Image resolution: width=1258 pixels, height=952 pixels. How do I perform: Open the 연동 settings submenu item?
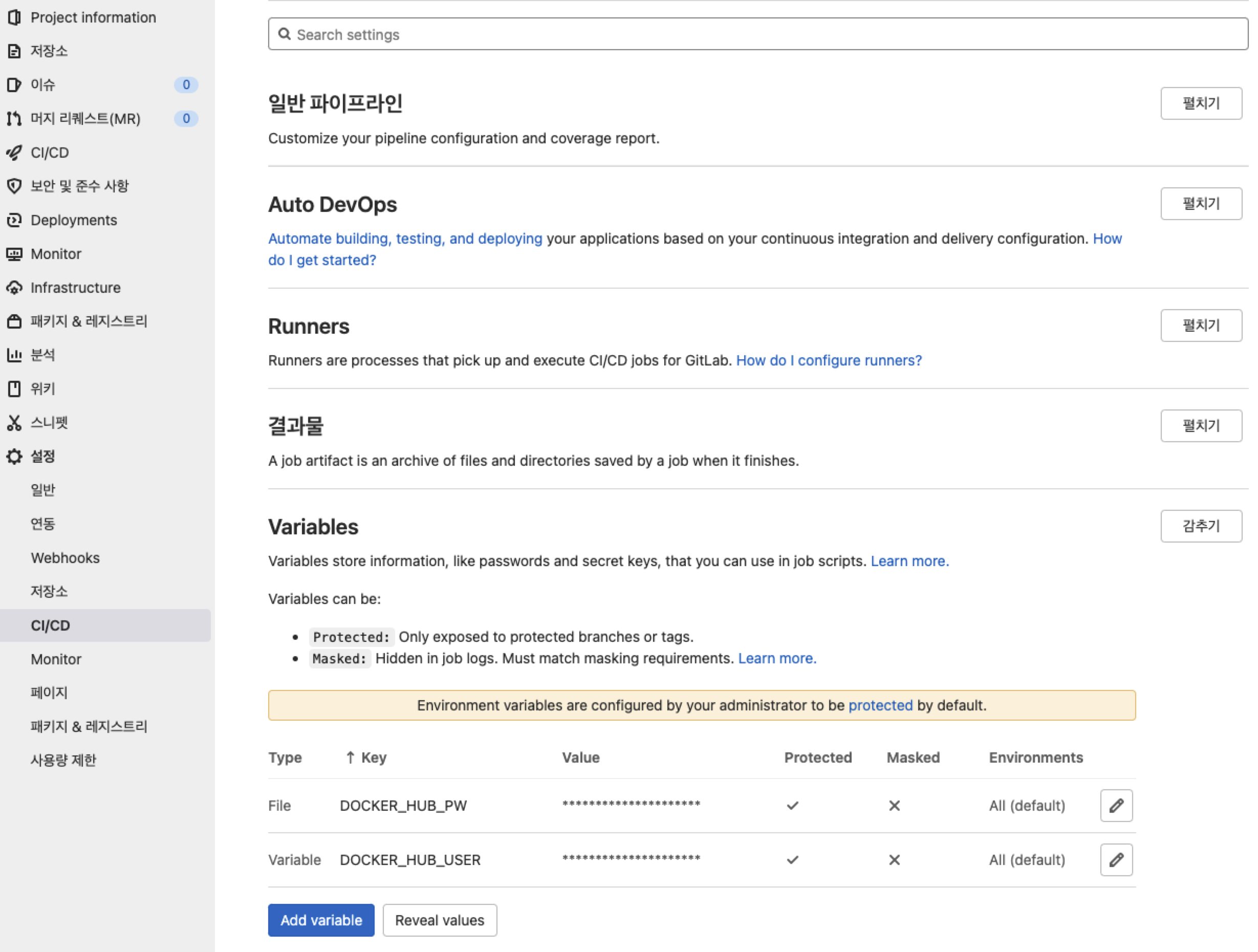[42, 524]
